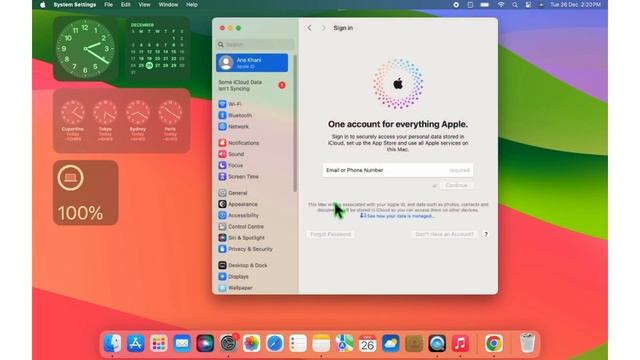640x360 pixels.
Task: Open the Apple menu
Action: point(43,5)
